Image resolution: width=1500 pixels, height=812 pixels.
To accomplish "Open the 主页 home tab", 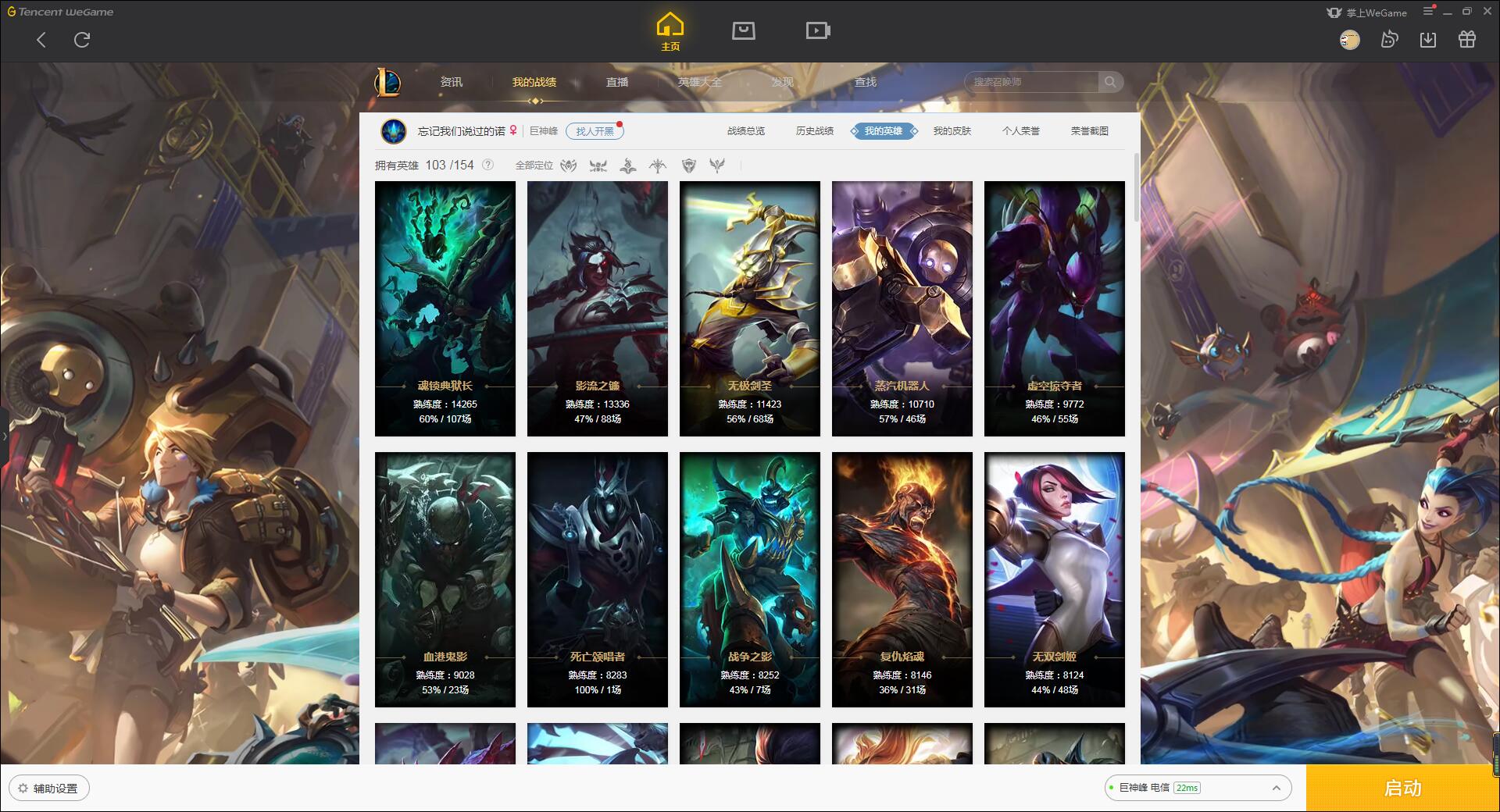I will tap(670, 32).
